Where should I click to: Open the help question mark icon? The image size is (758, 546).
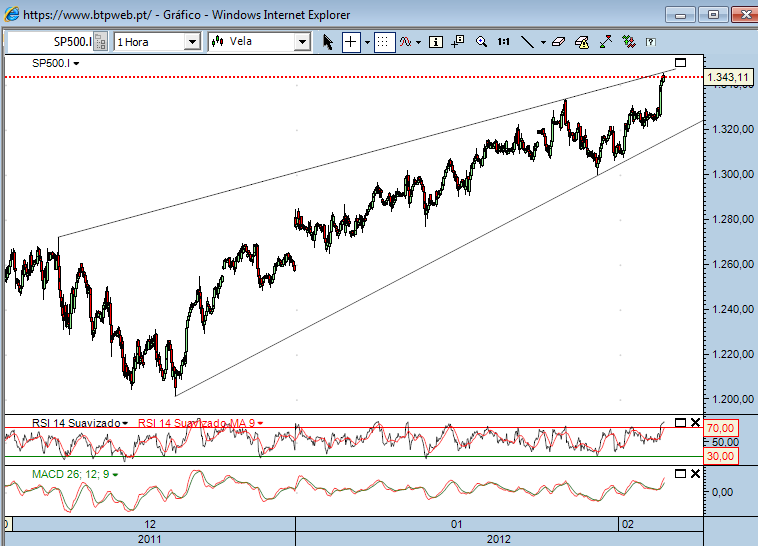tap(651, 42)
